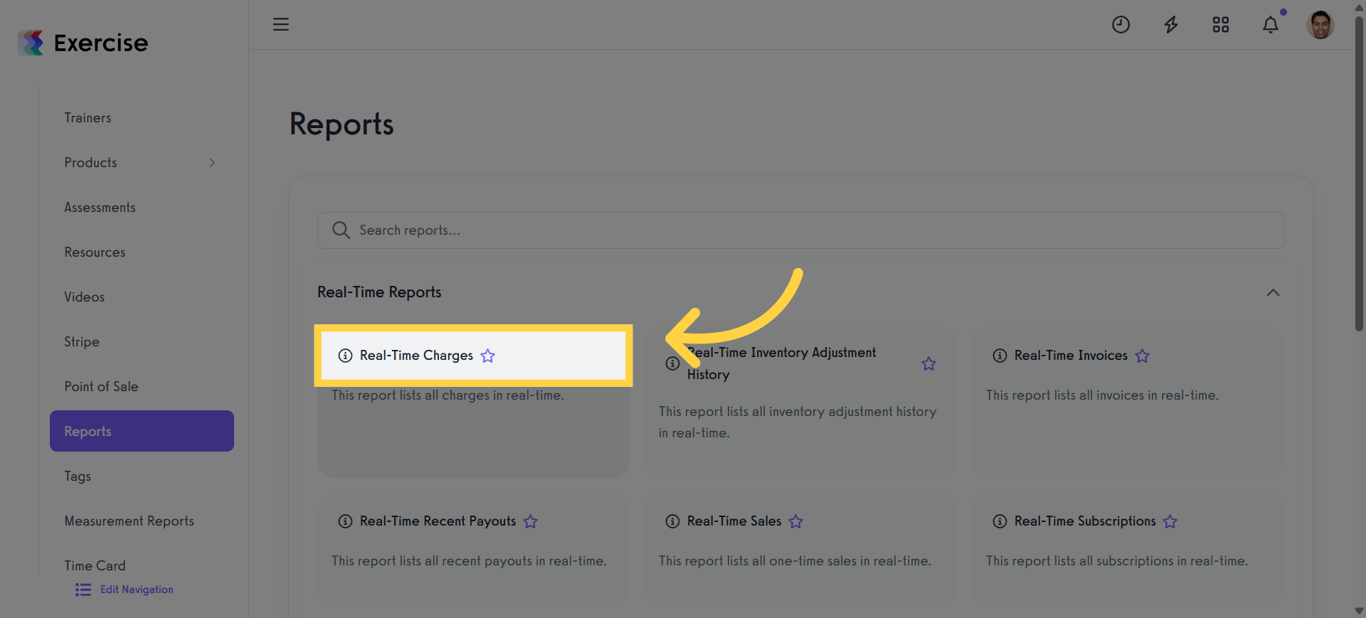This screenshot has height=618, width=1366.
Task: Open Point of Sale in sidebar
Action: point(101,387)
